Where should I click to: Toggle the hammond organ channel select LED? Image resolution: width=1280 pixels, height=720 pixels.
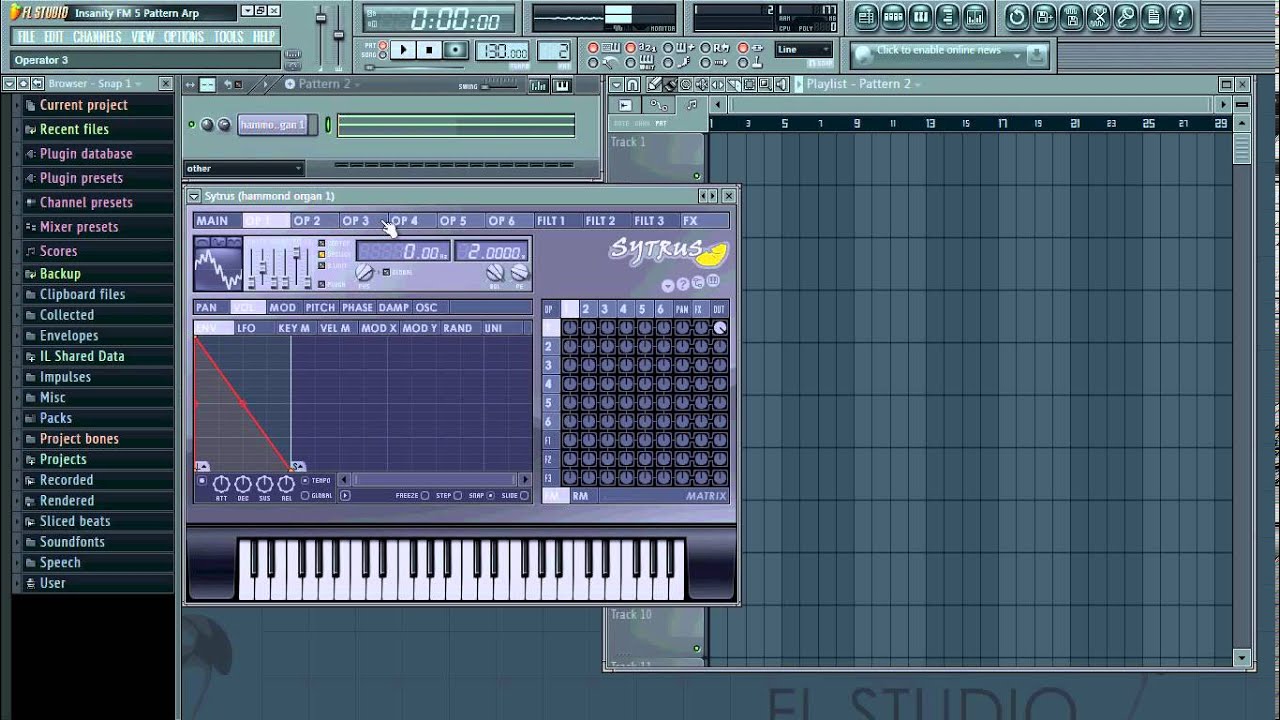coord(328,125)
